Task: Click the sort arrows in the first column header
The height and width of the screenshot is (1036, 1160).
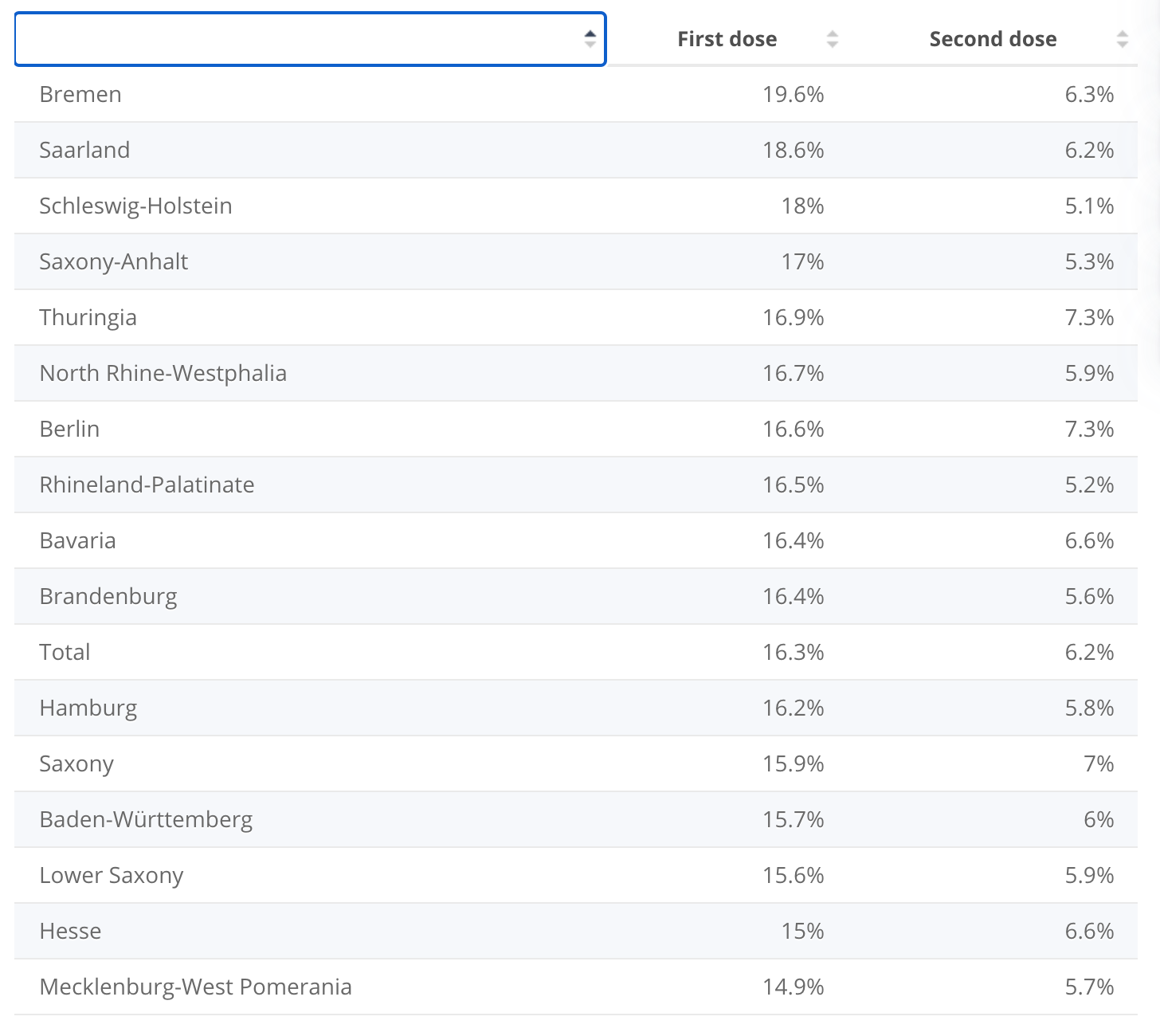Action: [x=590, y=39]
